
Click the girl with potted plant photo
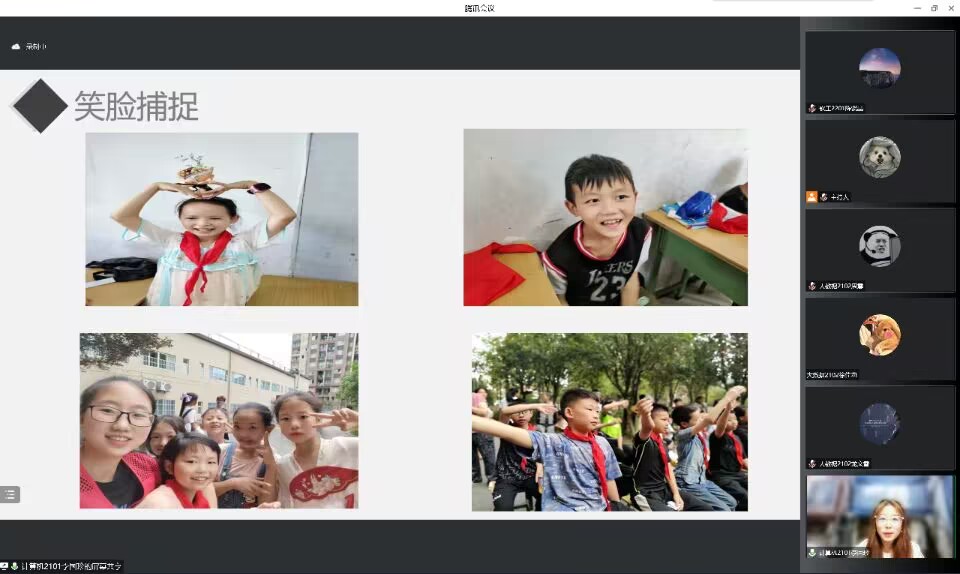(x=221, y=219)
